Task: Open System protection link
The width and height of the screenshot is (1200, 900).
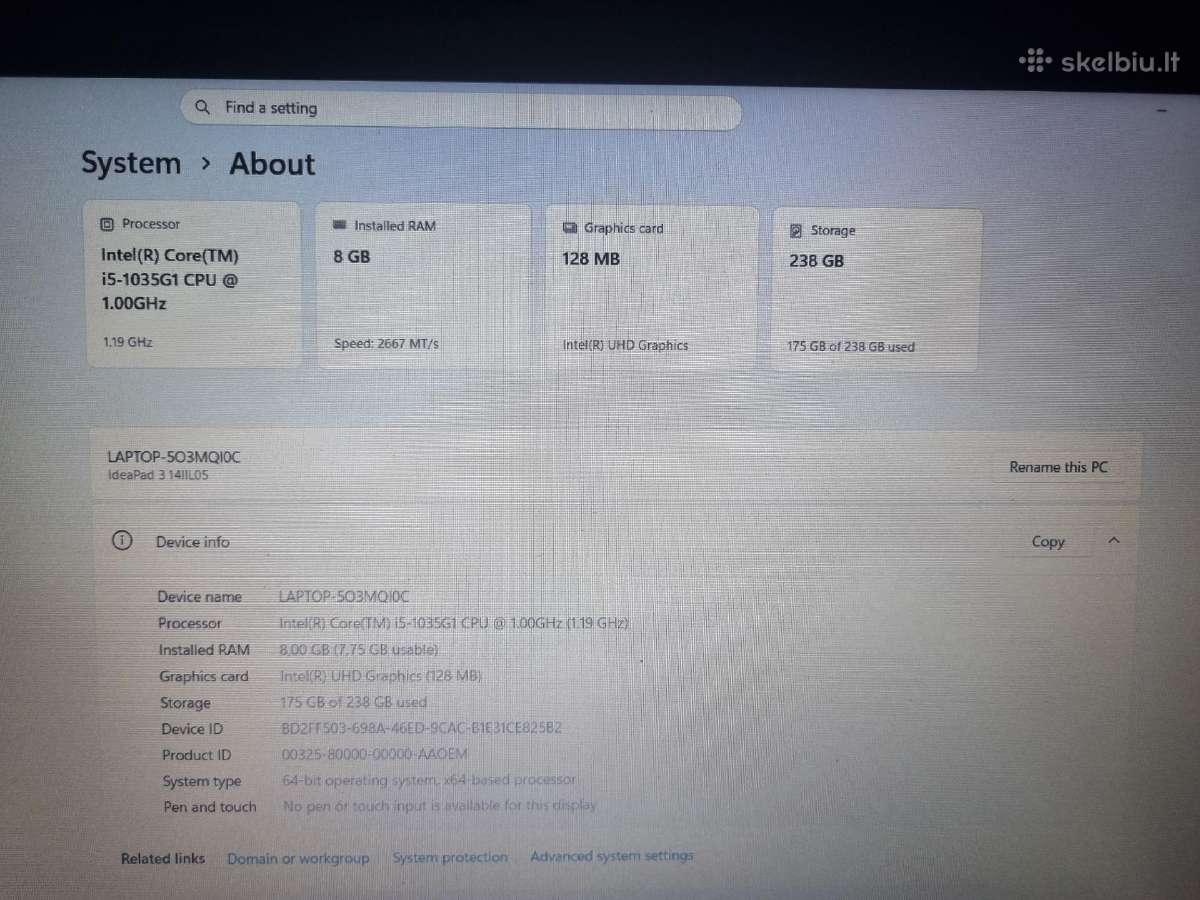Action: [x=450, y=857]
